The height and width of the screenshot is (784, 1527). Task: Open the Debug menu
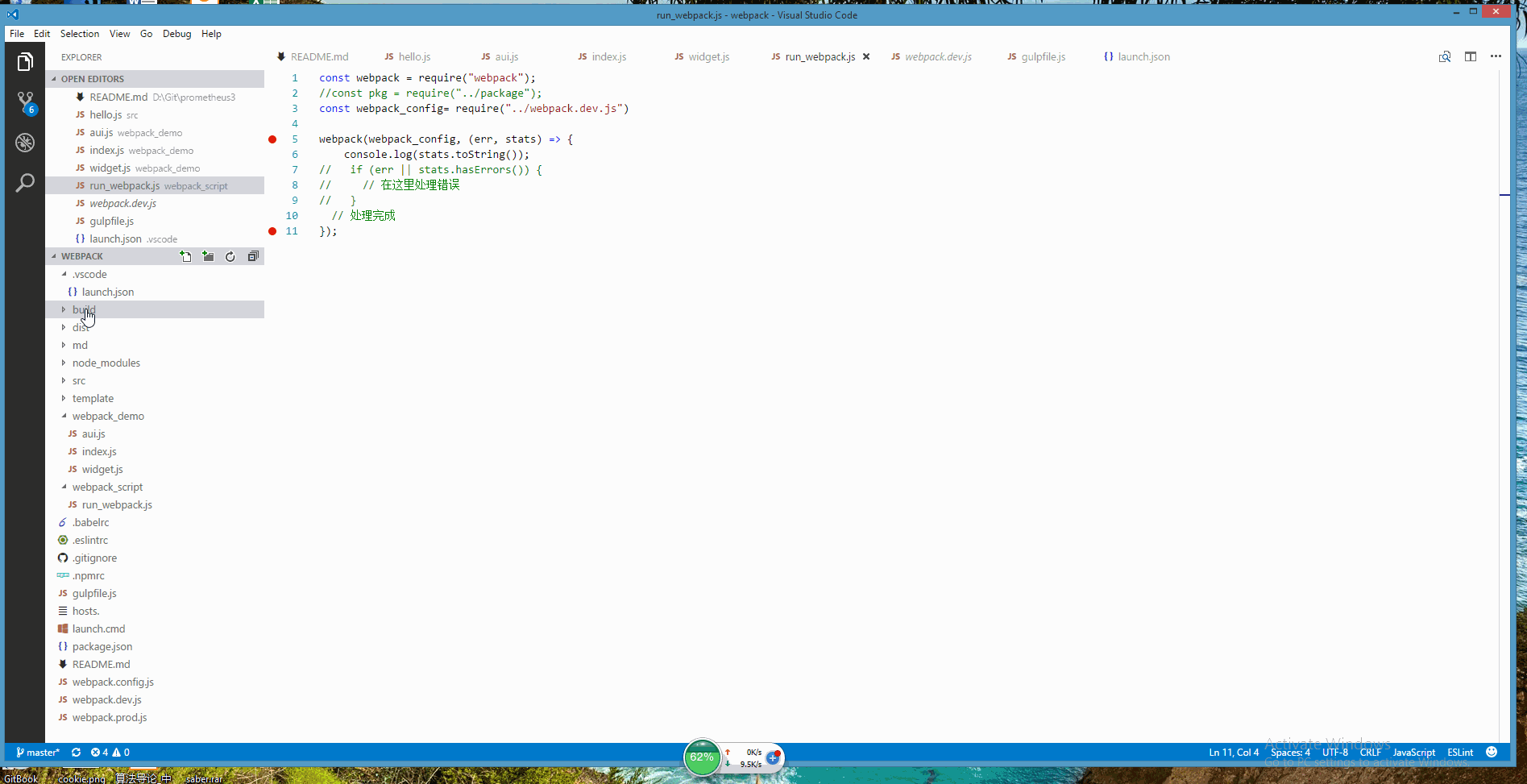176,34
